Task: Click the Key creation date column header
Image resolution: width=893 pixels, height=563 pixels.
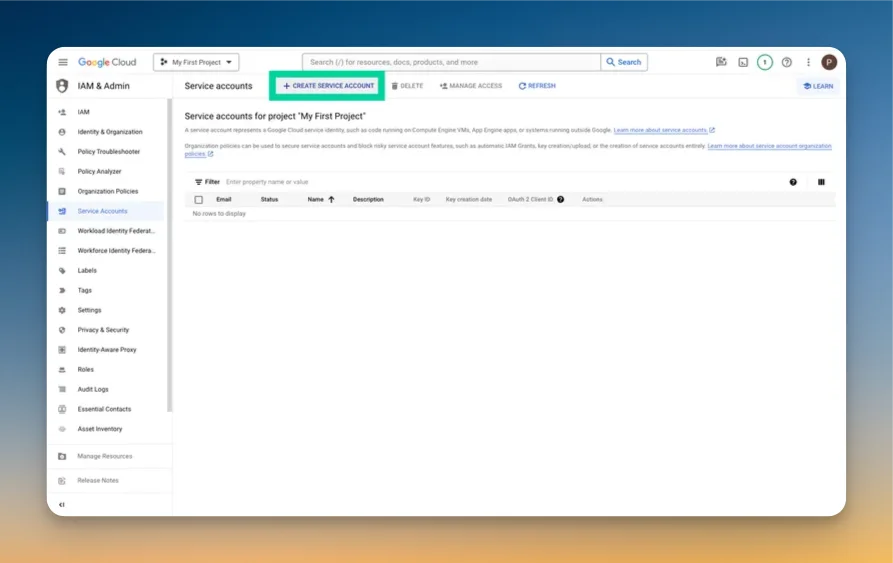Action: (x=469, y=200)
